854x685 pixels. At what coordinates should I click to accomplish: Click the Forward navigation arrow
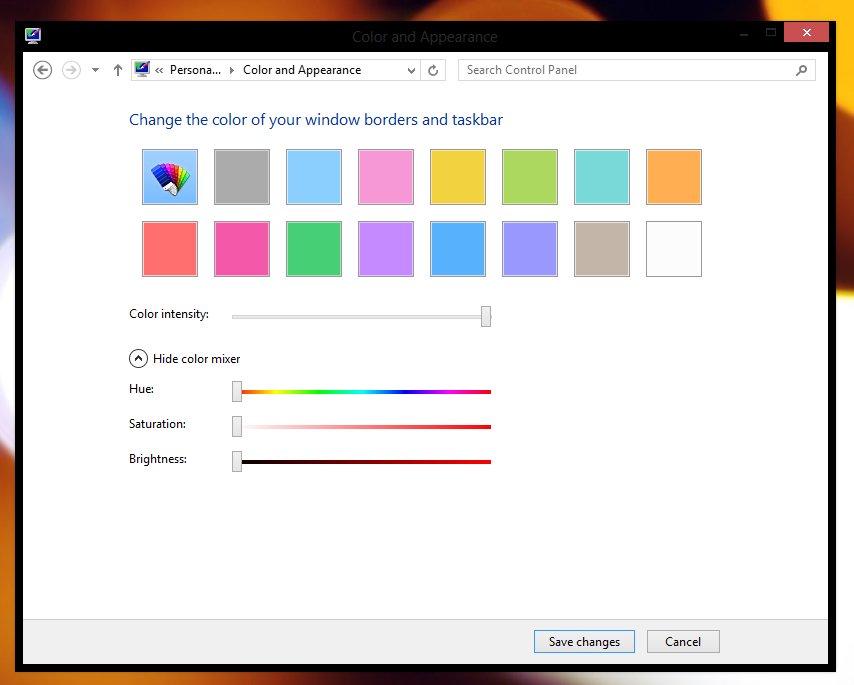[71, 70]
